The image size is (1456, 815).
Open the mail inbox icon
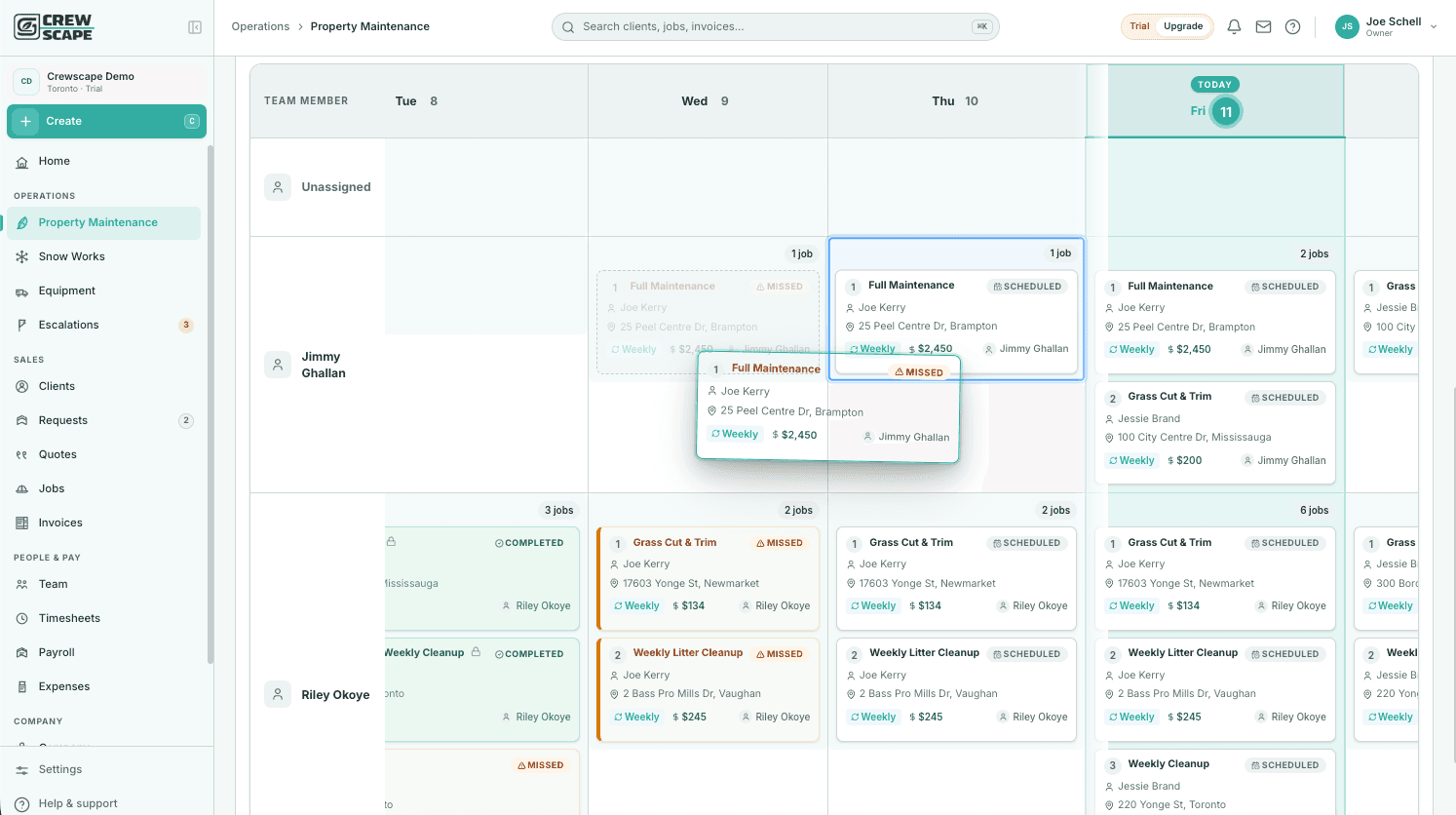point(1263,27)
